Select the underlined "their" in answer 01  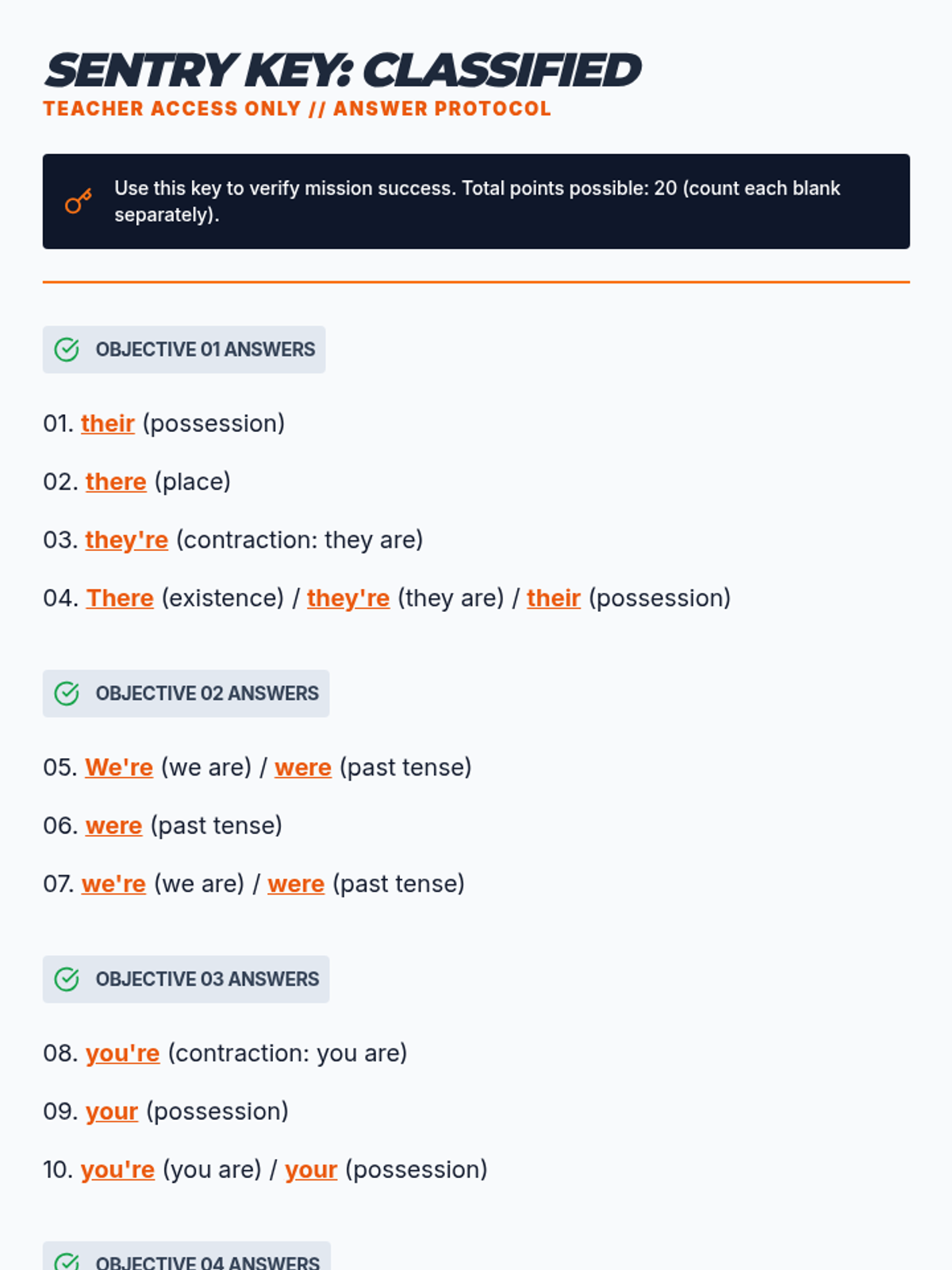(x=108, y=424)
